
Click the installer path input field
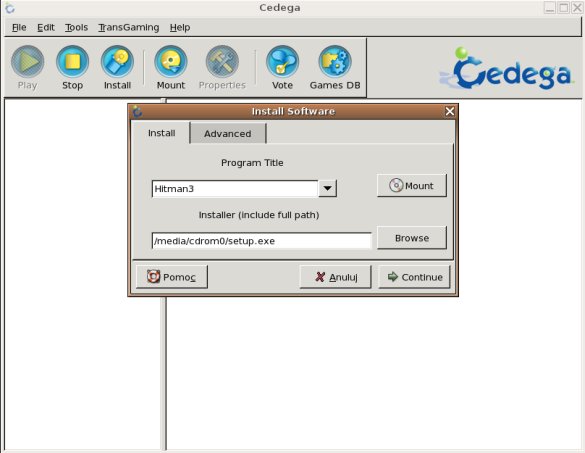point(262,241)
